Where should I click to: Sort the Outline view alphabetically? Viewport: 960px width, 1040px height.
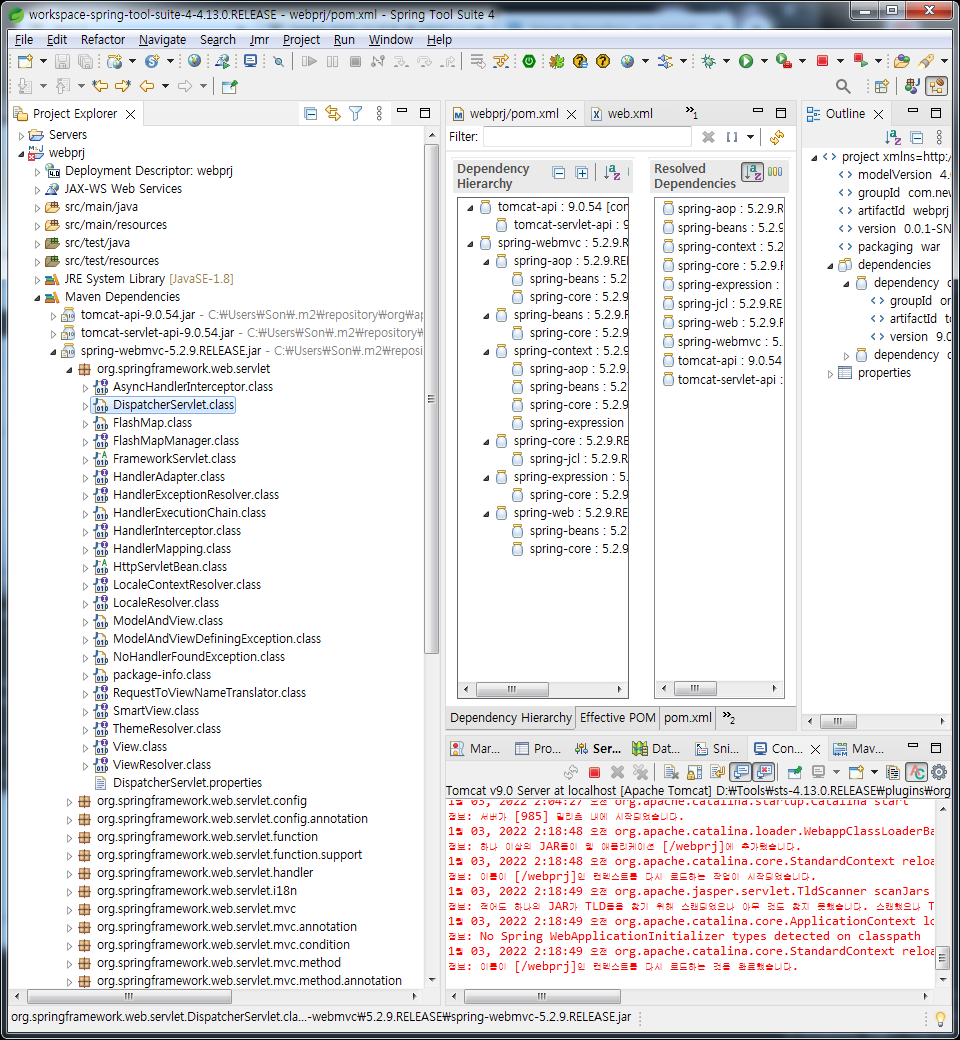tap(893, 137)
